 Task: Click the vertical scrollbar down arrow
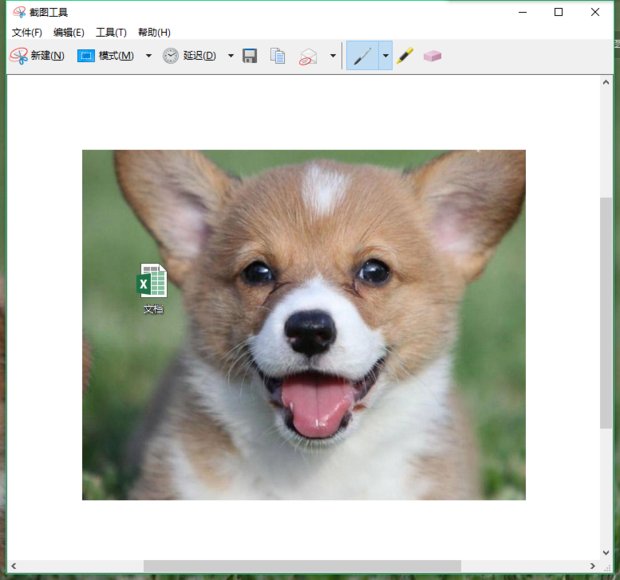pos(606,551)
